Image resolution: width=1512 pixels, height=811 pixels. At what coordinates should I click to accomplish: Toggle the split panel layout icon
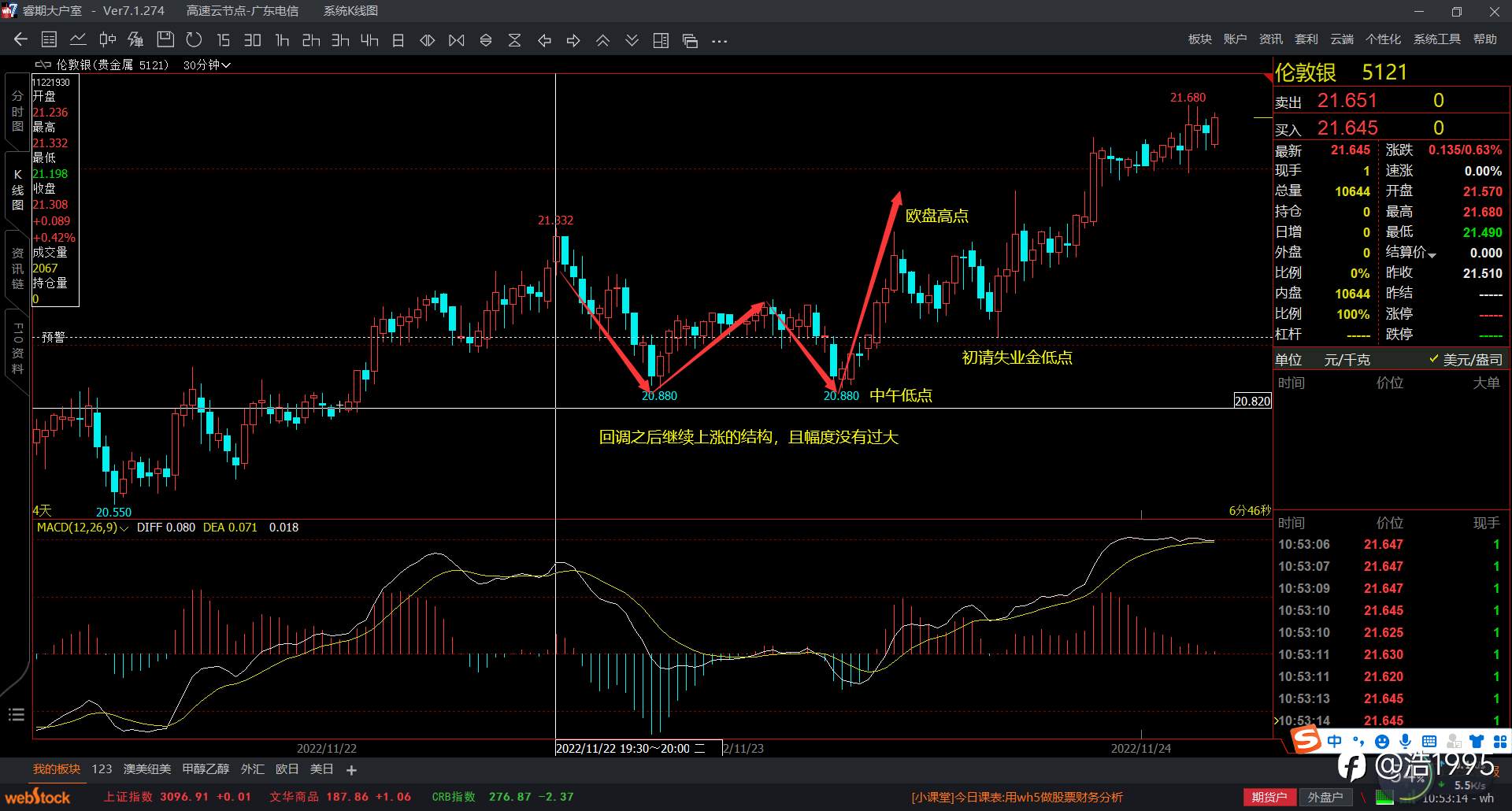click(x=661, y=40)
